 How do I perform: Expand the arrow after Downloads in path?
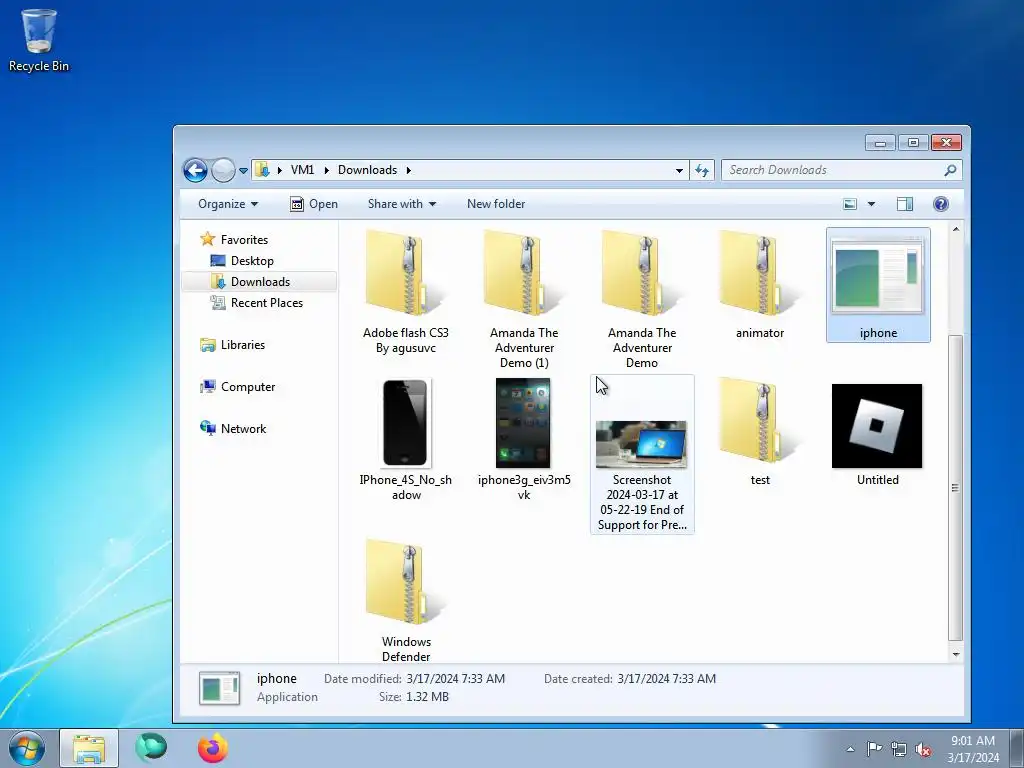coord(409,170)
